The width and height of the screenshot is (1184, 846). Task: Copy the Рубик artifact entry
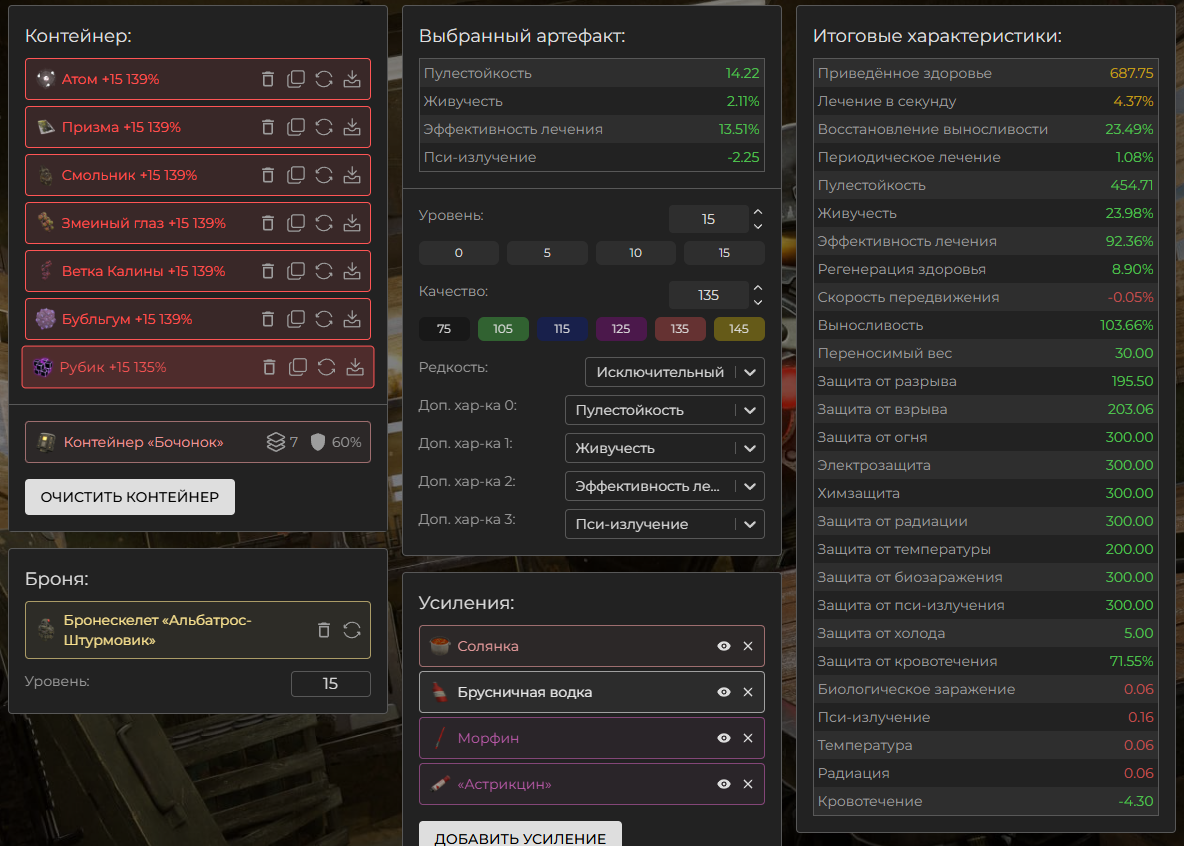[x=297, y=367]
